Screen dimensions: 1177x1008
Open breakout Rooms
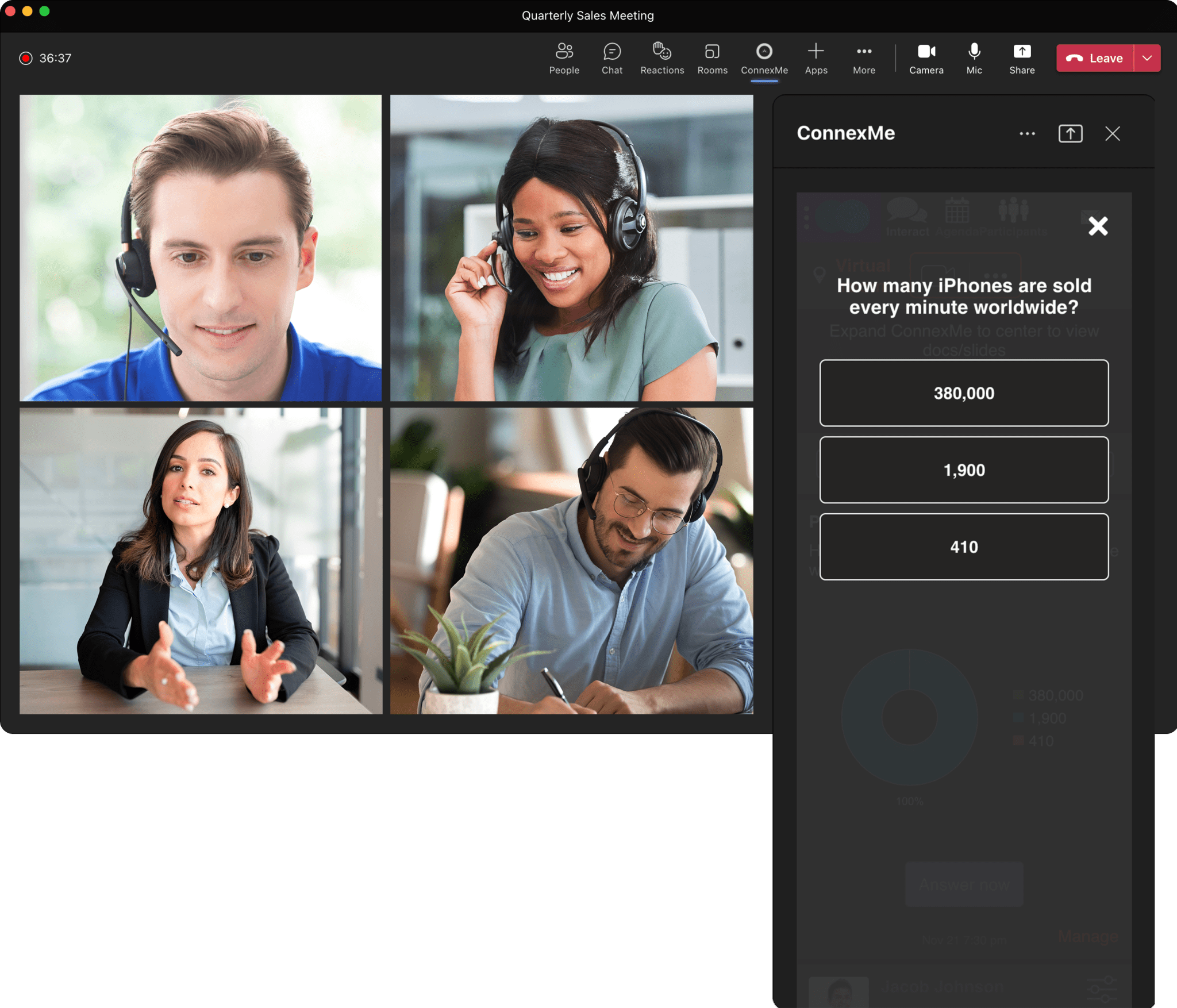[712, 57]
